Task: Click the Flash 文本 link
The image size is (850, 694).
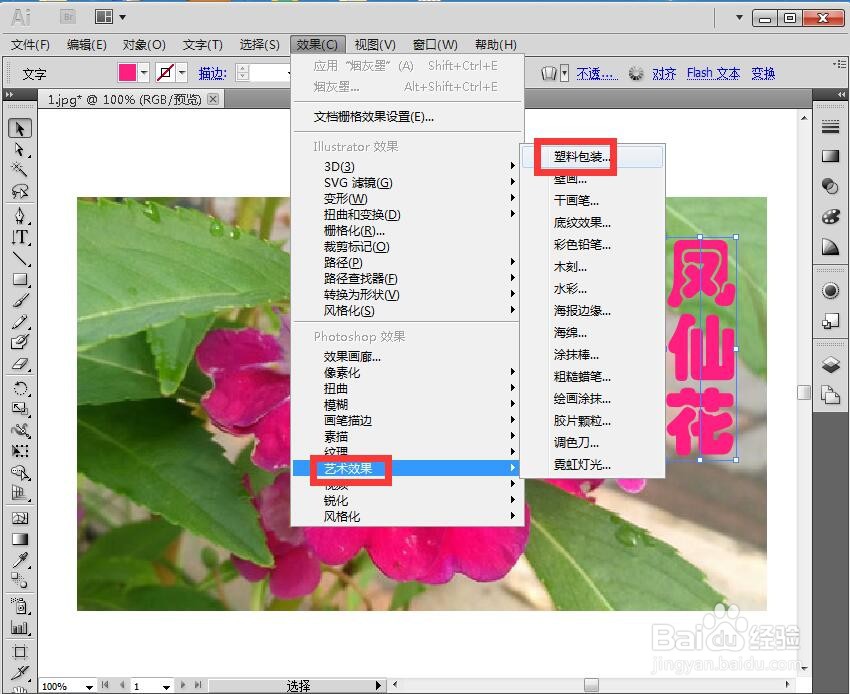Action: click(713, 73)
